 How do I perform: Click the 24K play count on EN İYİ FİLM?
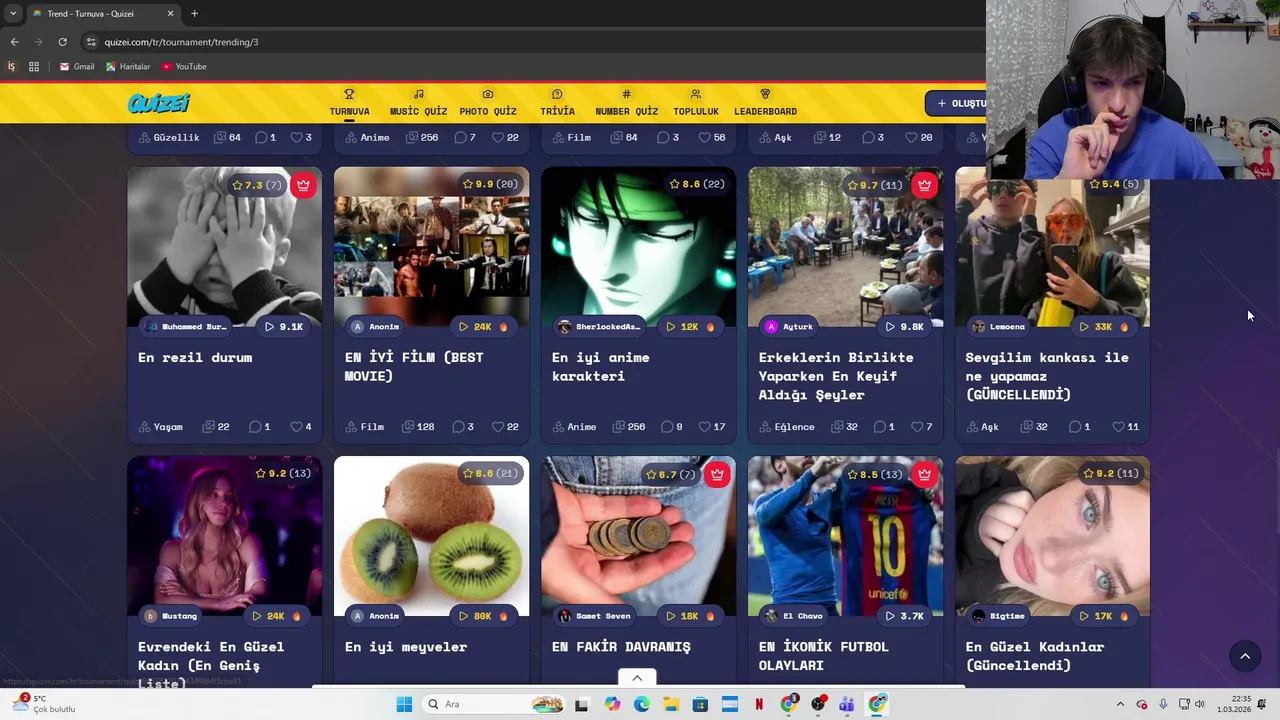pos(483,327)
